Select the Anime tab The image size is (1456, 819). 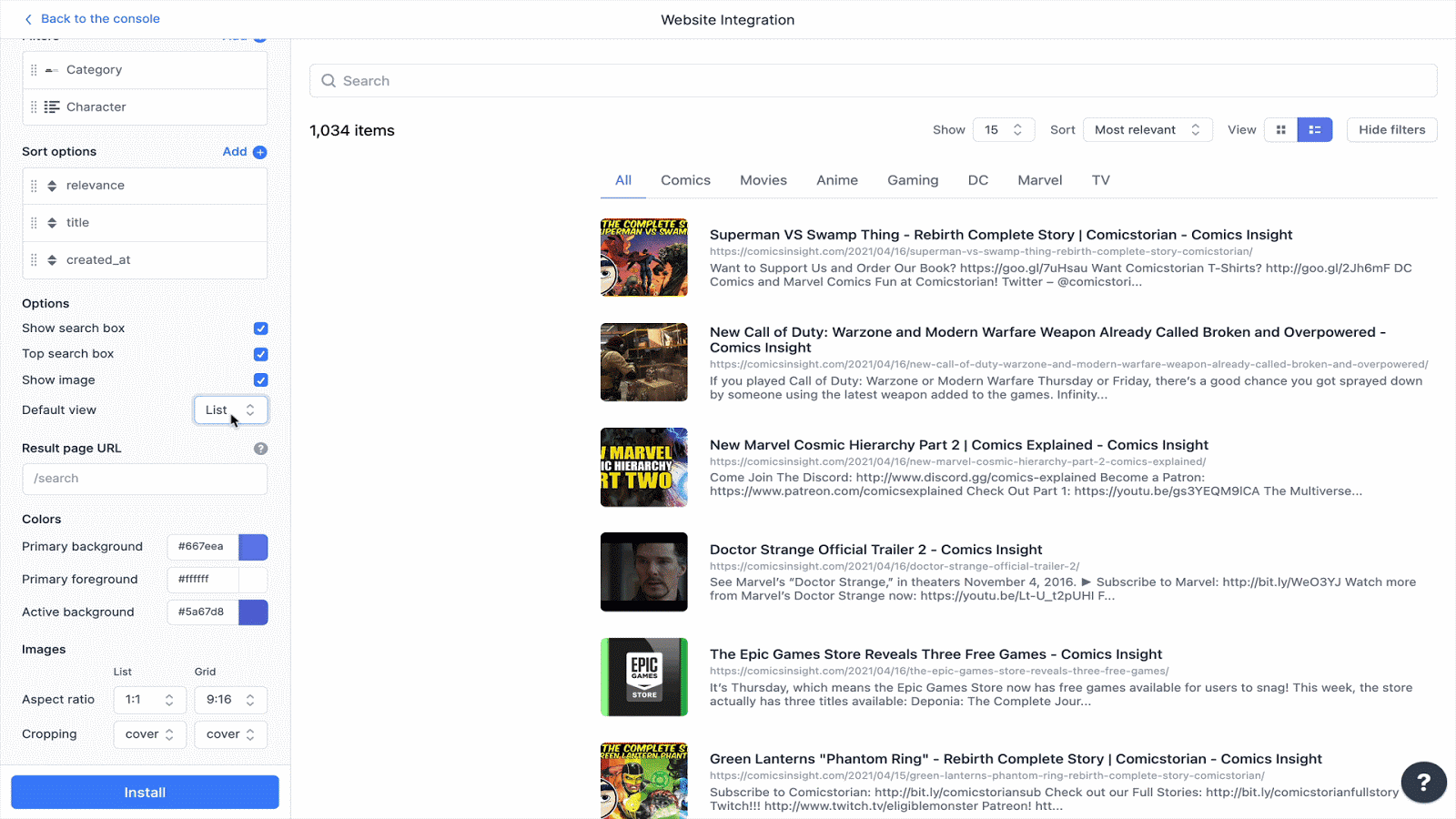tap(837, 180)
